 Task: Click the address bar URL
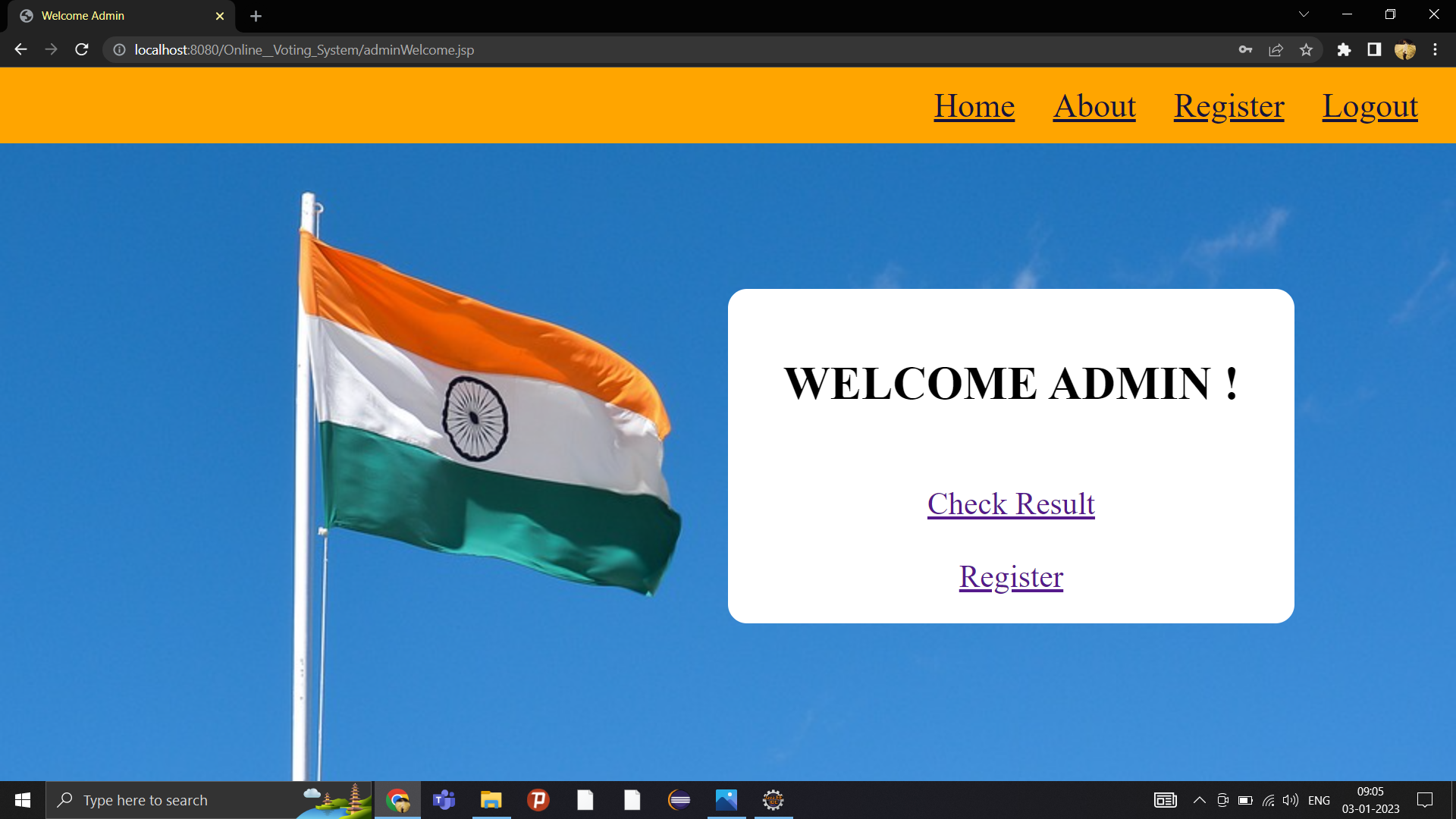coord(304,49)
